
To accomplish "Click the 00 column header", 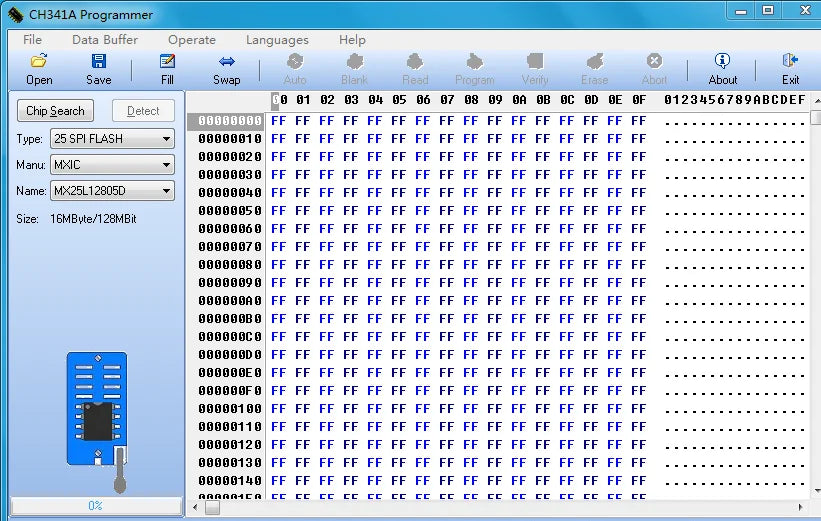I will [280, 100].
